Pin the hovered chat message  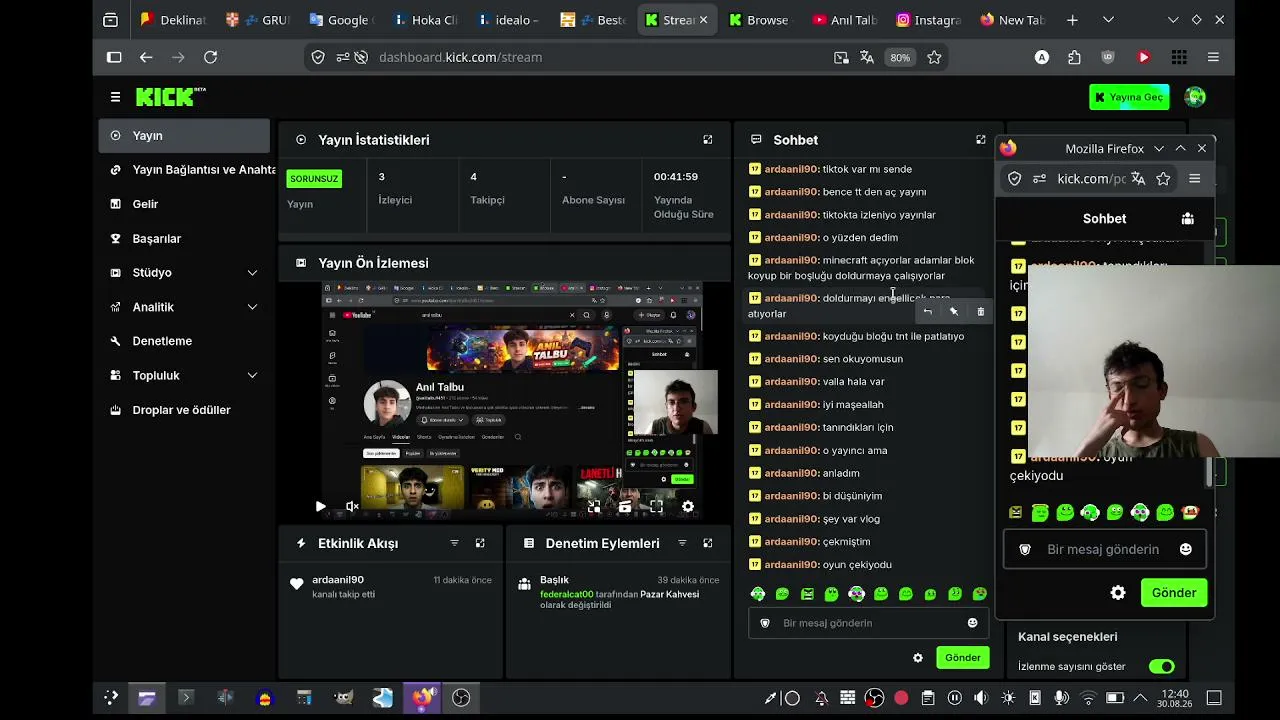[954, 312]
